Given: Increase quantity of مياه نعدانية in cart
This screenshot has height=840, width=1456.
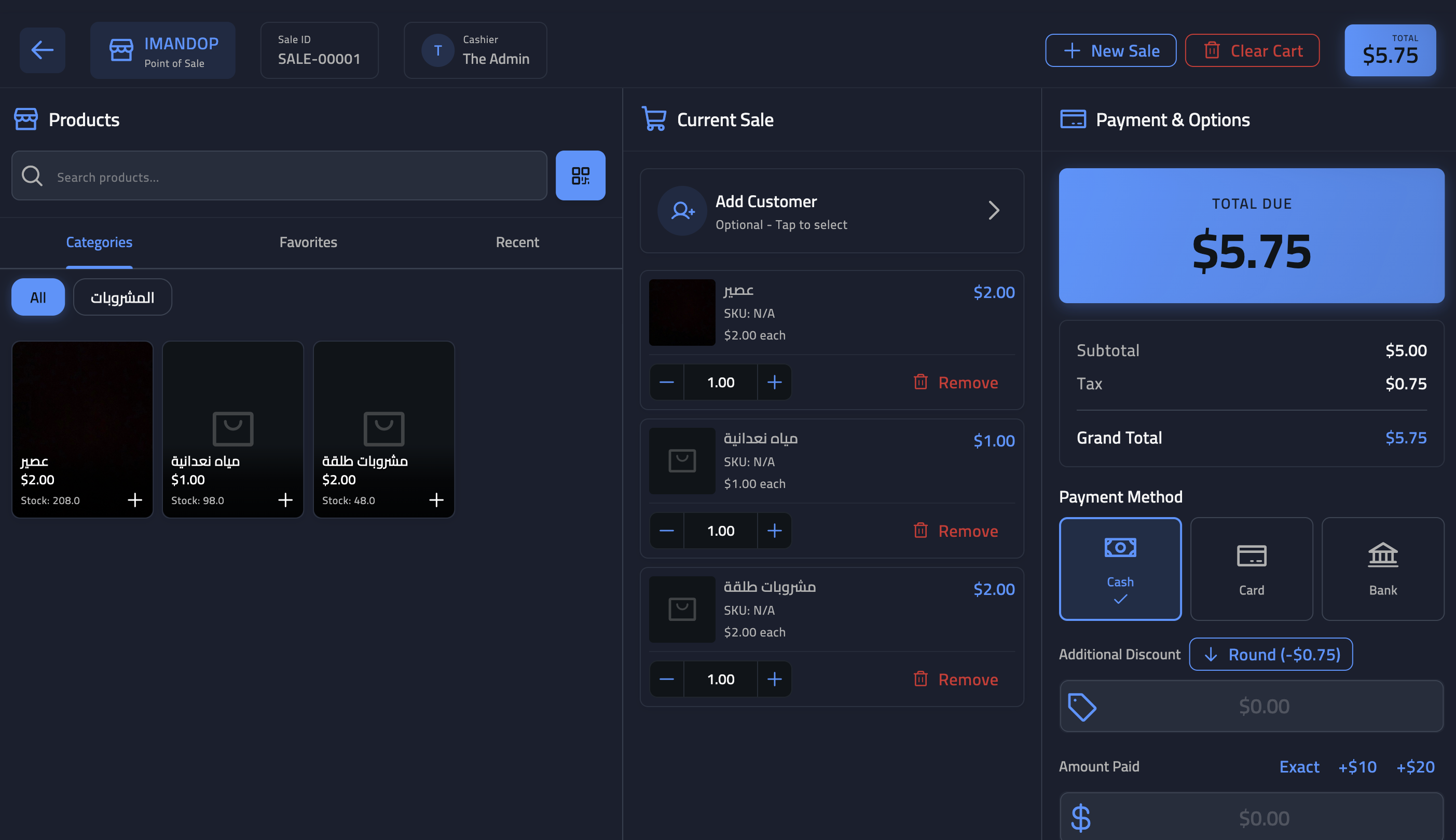Looking at the screenshot, I should point(774,530).
